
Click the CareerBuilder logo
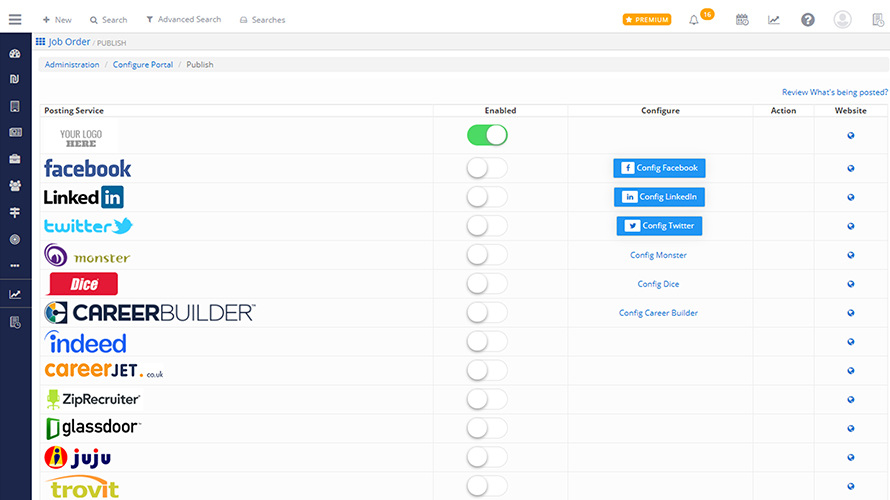pos(150,313)
